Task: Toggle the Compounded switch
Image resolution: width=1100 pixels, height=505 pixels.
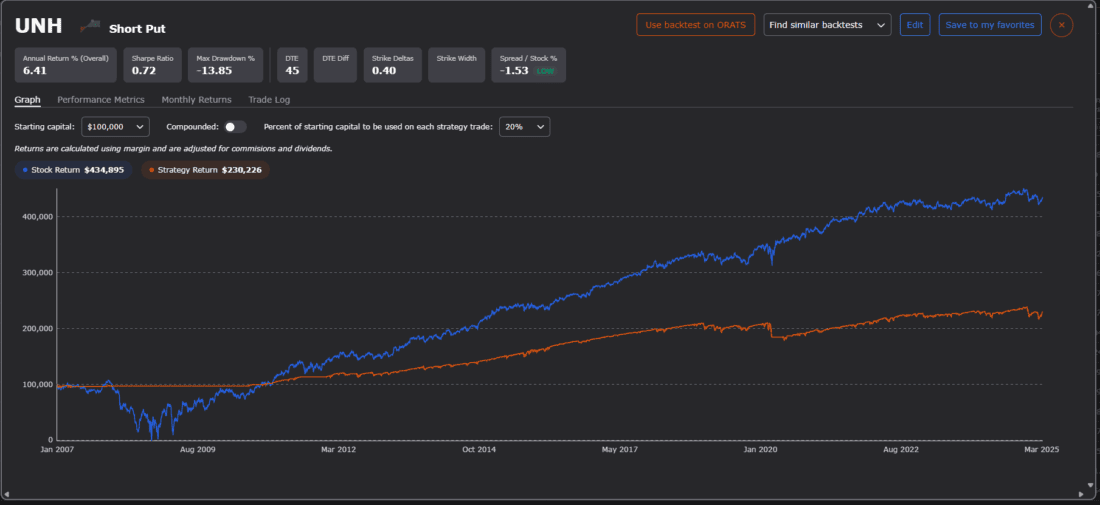Action: click(235, 127)
